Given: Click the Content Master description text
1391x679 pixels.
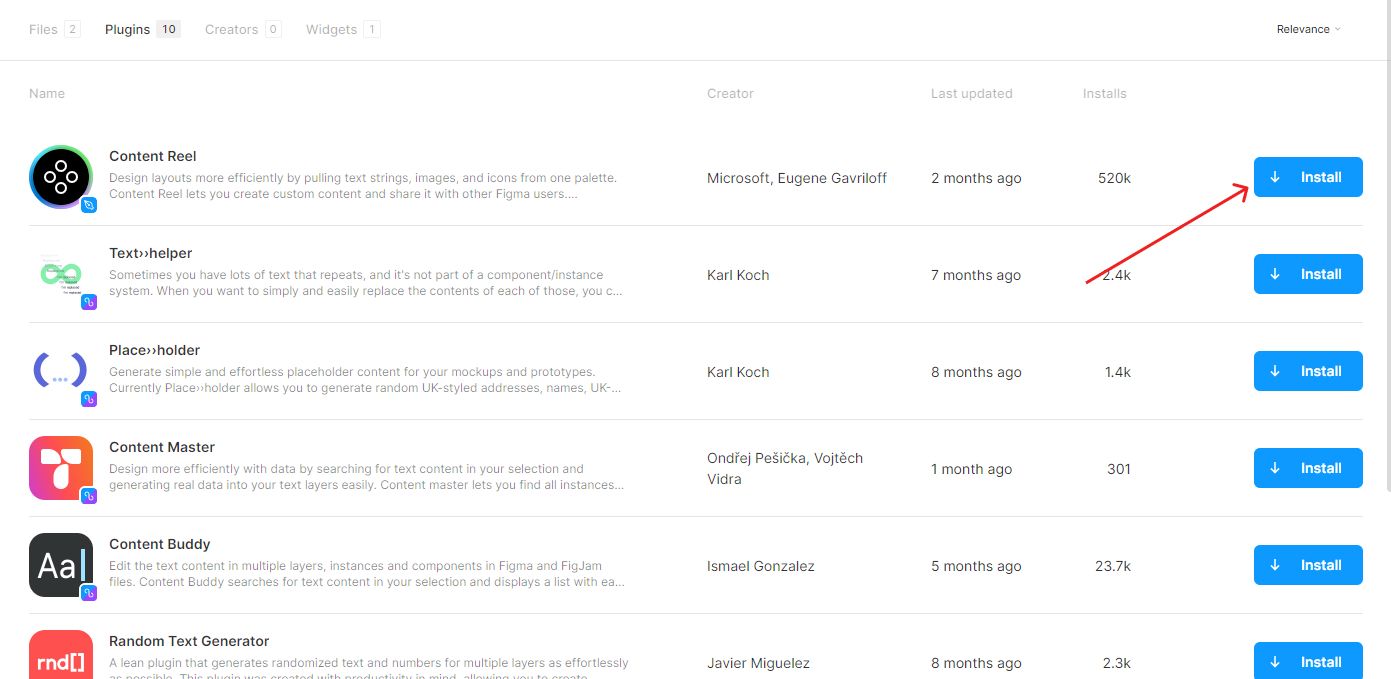Looking at the screenshot, I should (367, 477).
